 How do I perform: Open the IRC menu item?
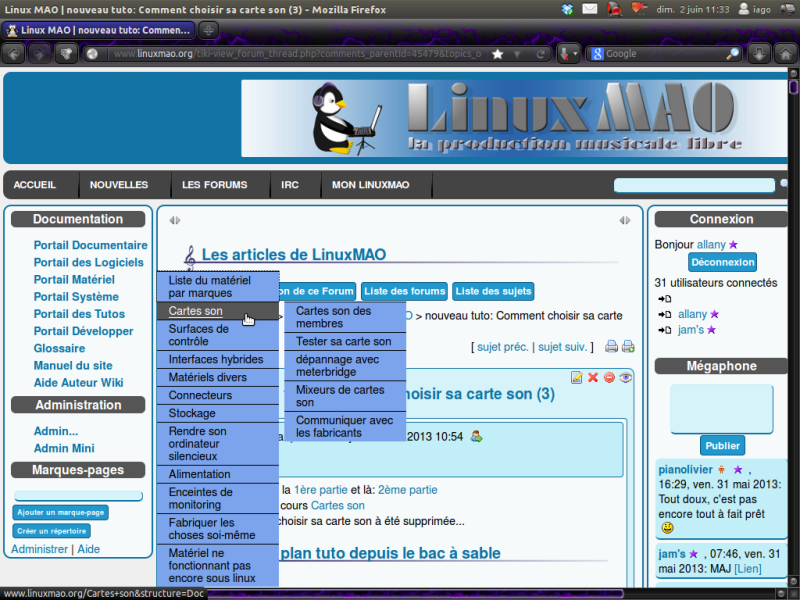[x=290, y=185]
